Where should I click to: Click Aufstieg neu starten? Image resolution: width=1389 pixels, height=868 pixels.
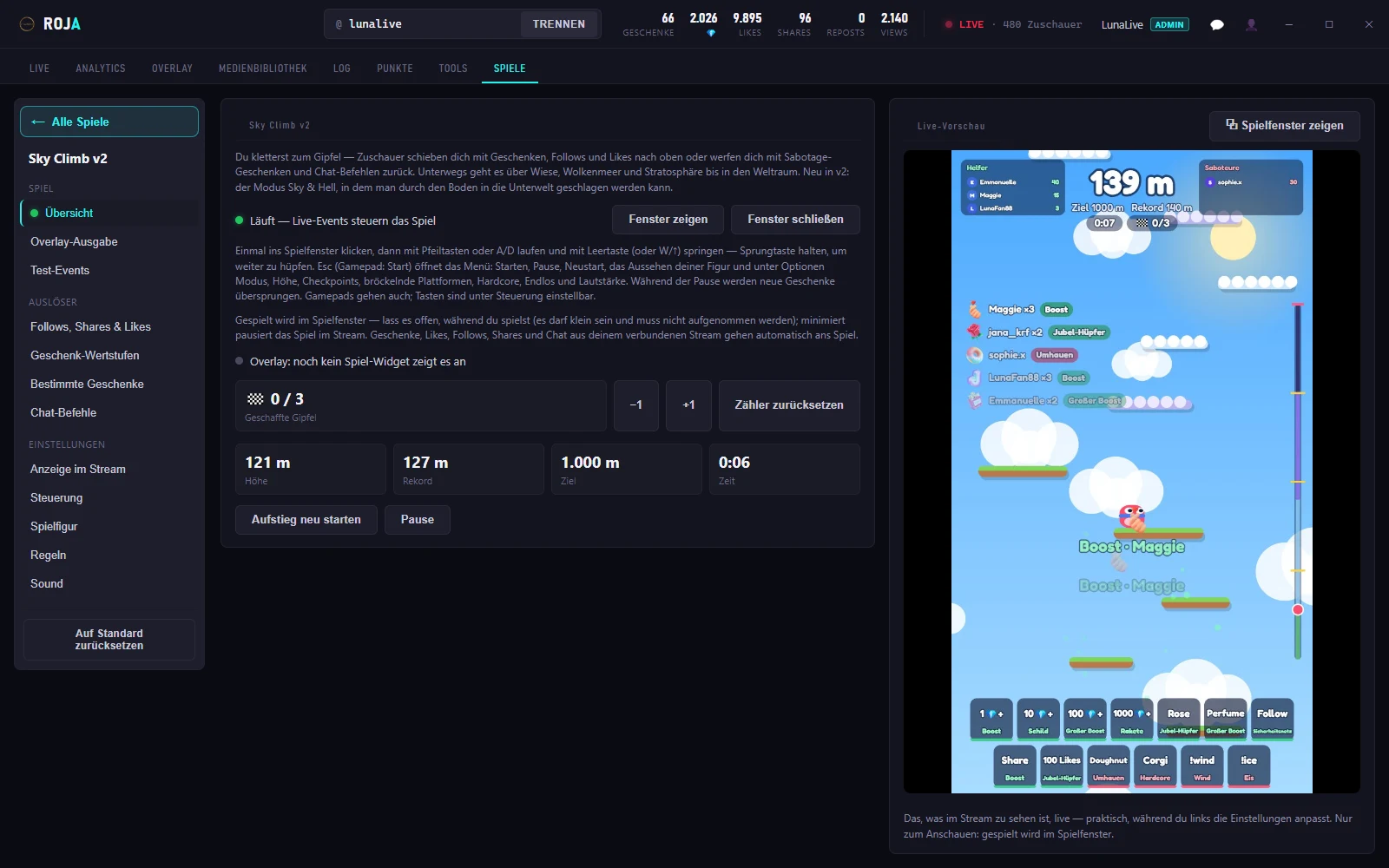(306, 520)
